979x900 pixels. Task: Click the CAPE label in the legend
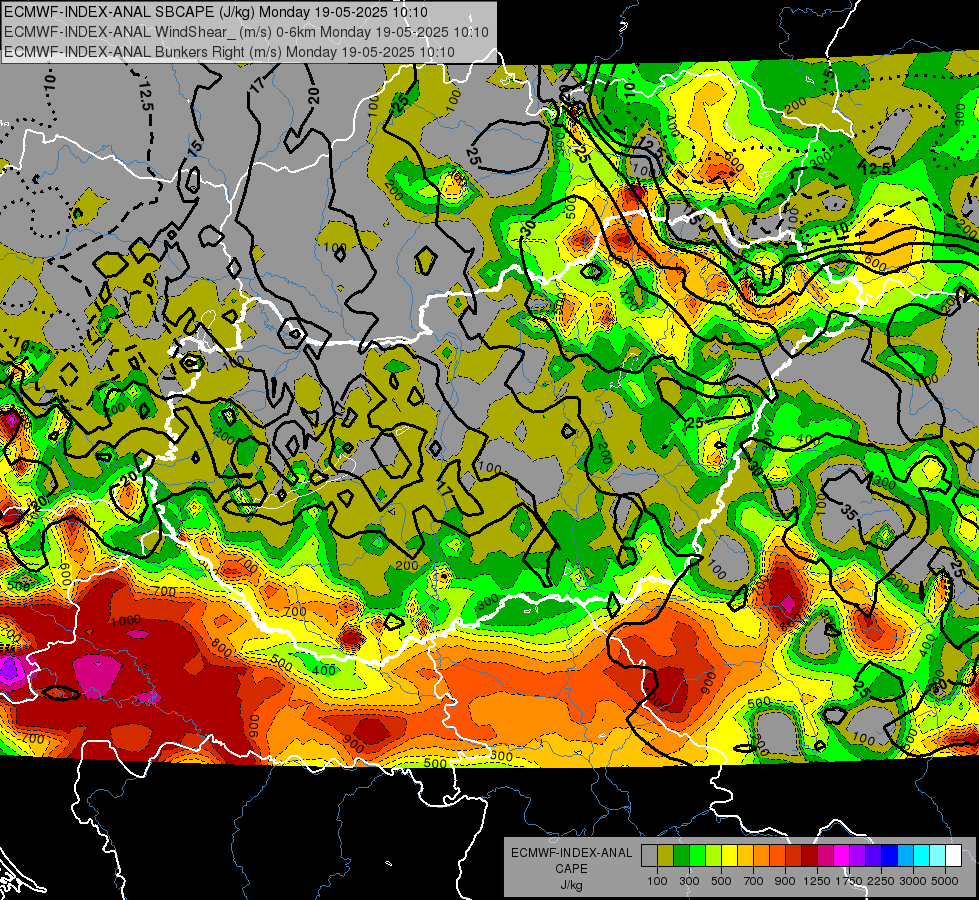tap(571, 869)
